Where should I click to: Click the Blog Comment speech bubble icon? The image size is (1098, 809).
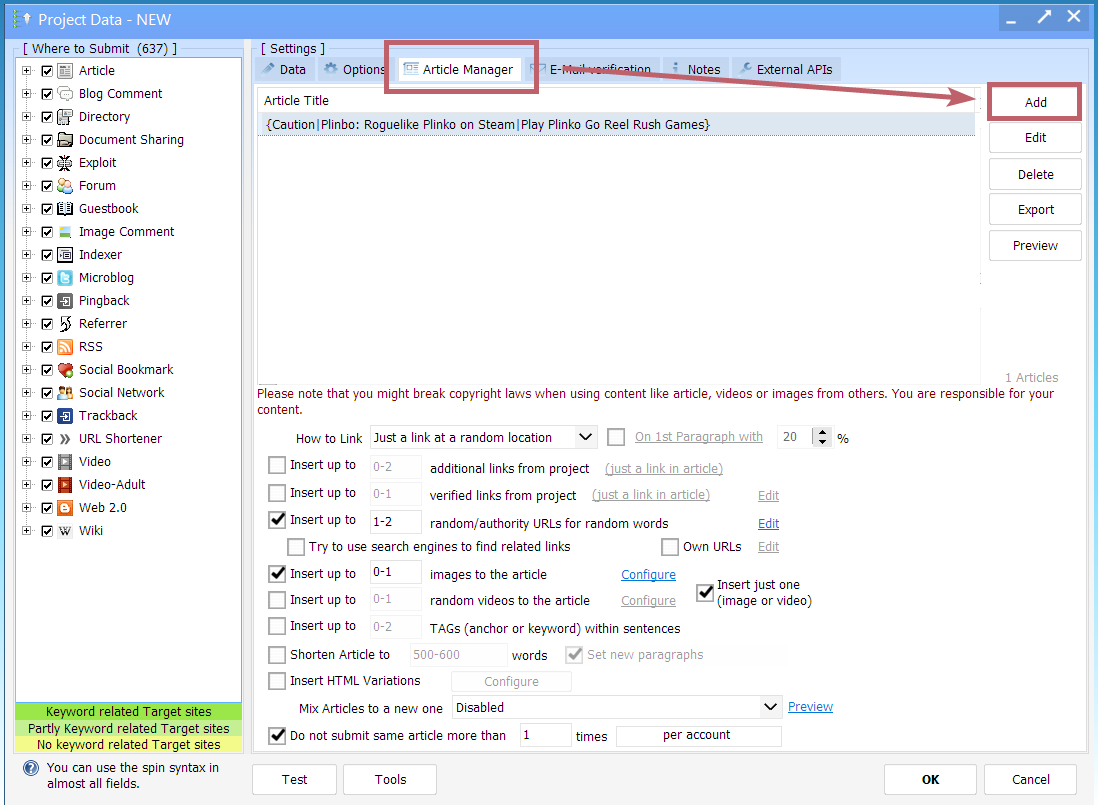65,94
